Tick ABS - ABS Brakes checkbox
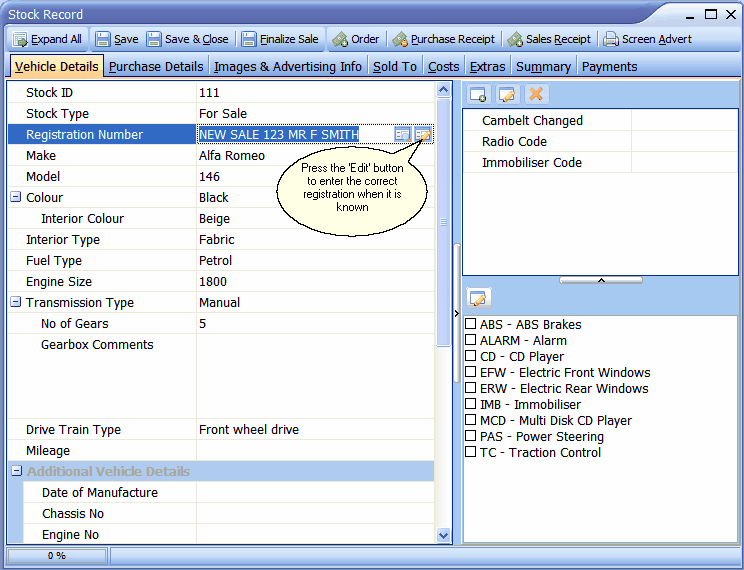The image size is (744, 570). (x=470, y=324)
